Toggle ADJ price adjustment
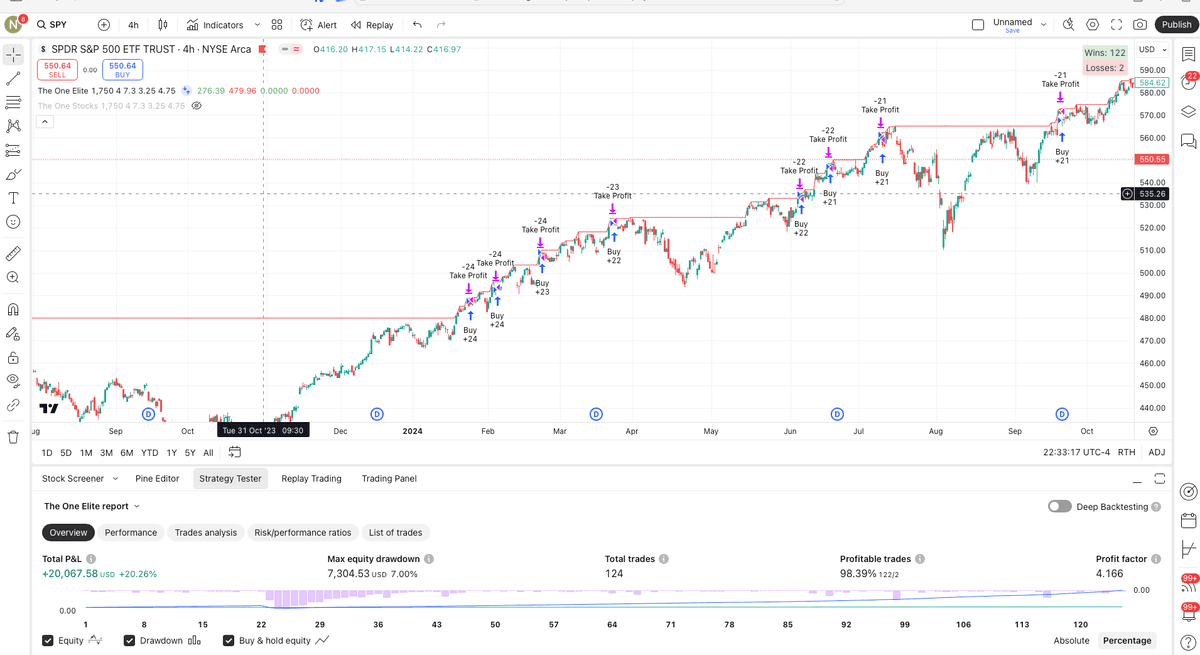1200x655 pixels. point(1157,453)
